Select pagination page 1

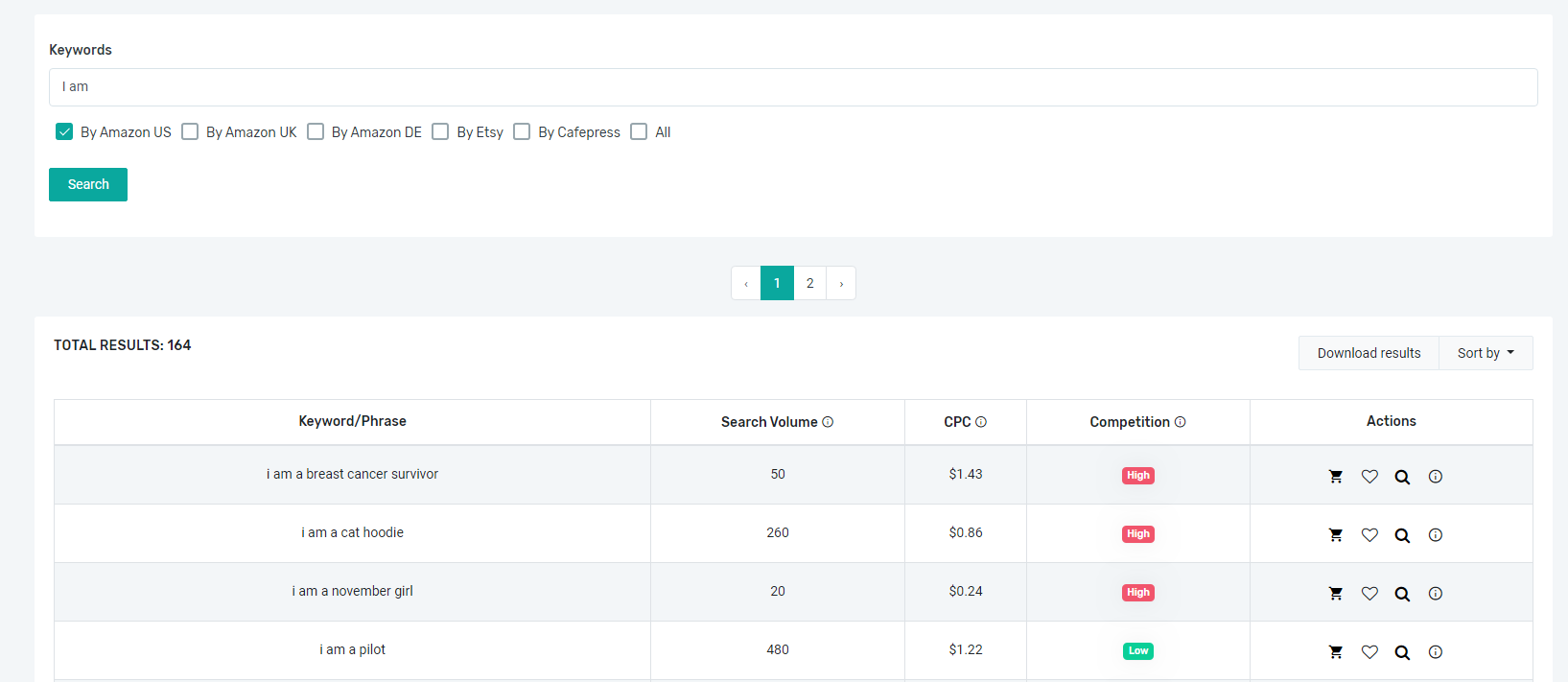point(777,284)
